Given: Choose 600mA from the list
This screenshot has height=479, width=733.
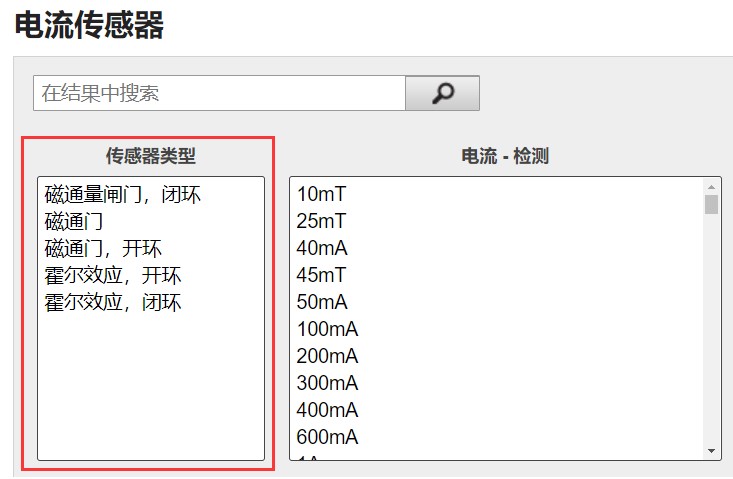Looking at the screenshot, I should coord(327,437).
